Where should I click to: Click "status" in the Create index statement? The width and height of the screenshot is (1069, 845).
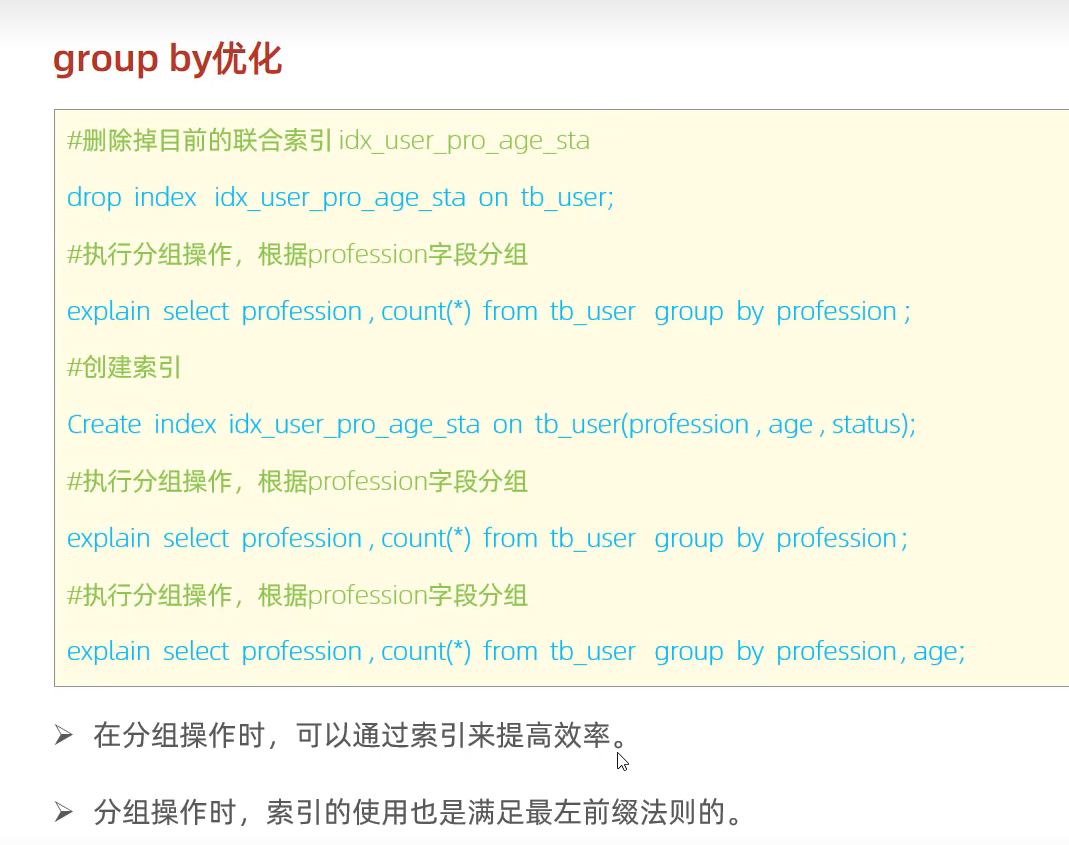click(x=868, y=424)
